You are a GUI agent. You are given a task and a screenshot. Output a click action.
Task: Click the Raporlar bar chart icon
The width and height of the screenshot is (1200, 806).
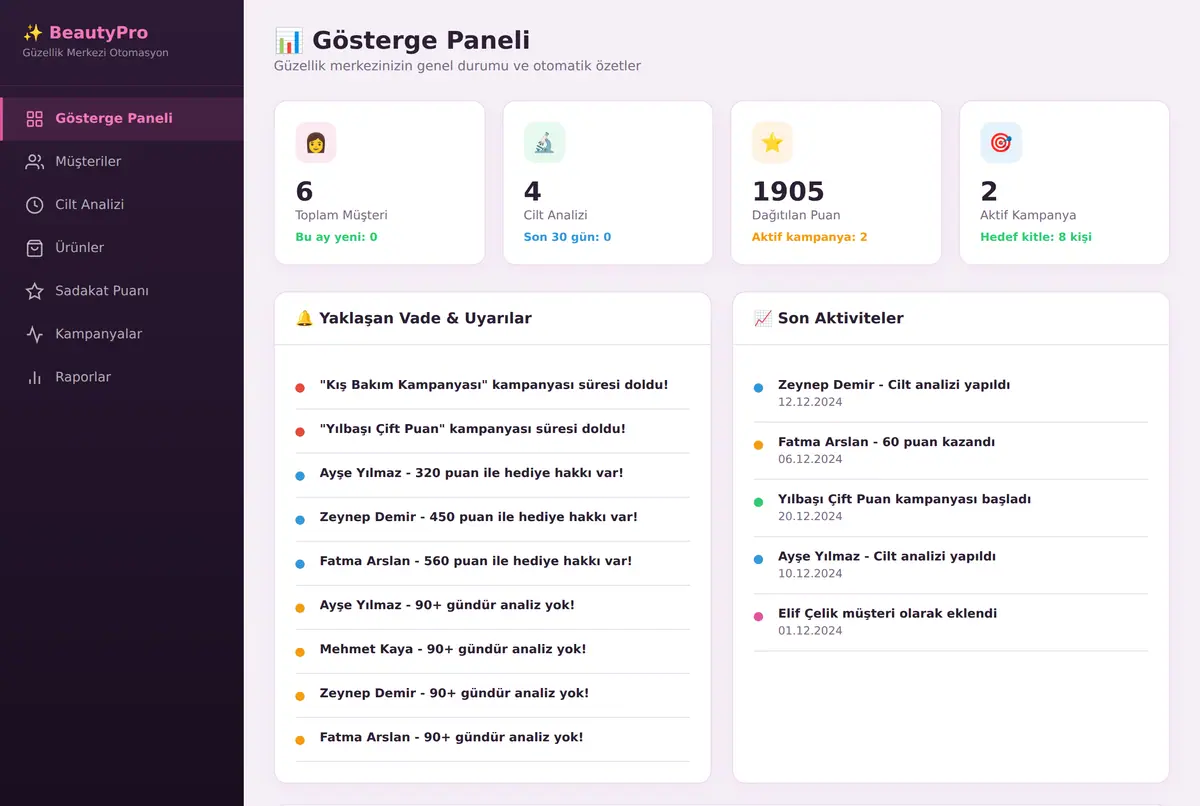tap(35, 377)
